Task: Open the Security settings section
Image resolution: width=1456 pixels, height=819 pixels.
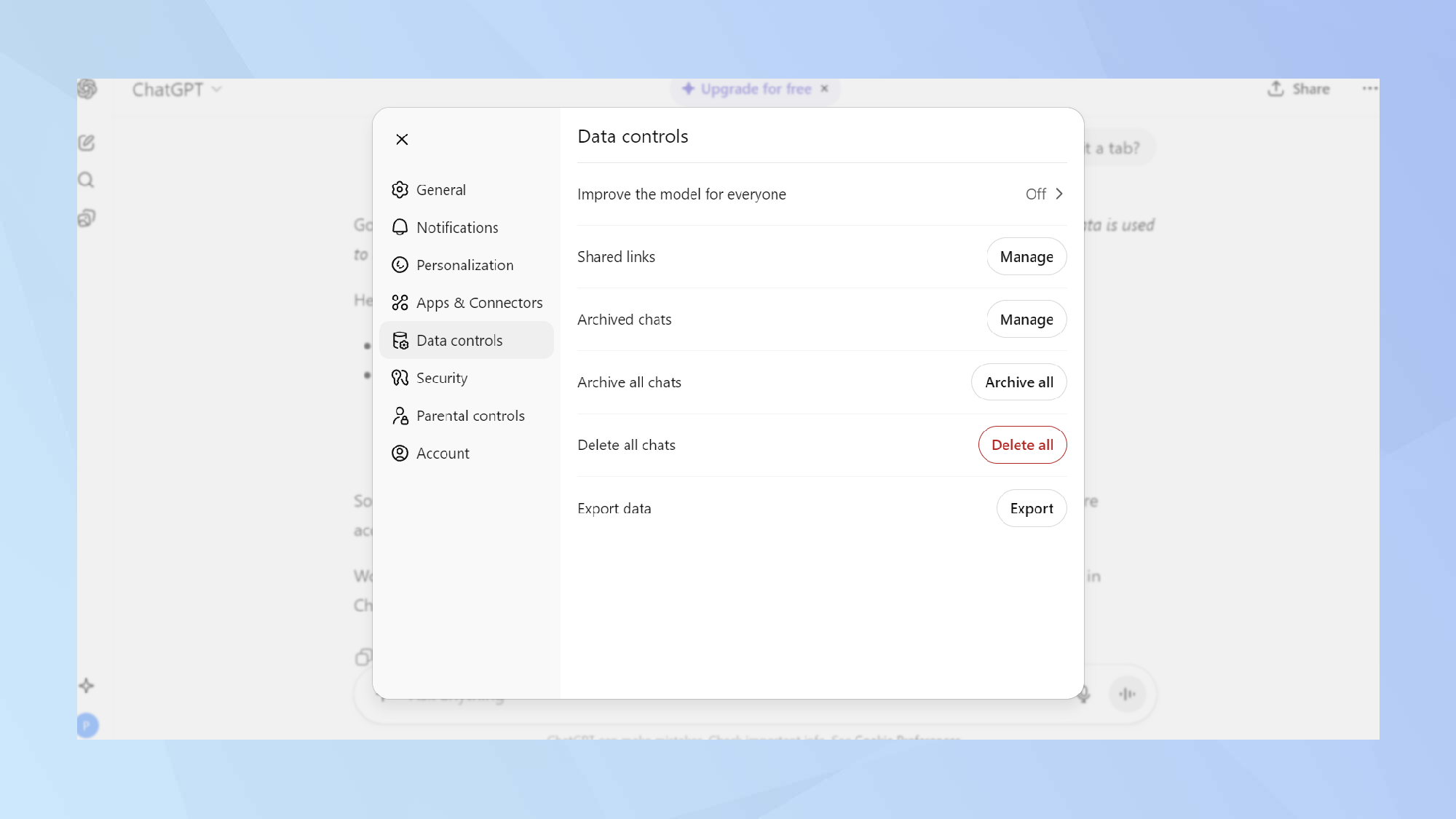Action: 441,378
